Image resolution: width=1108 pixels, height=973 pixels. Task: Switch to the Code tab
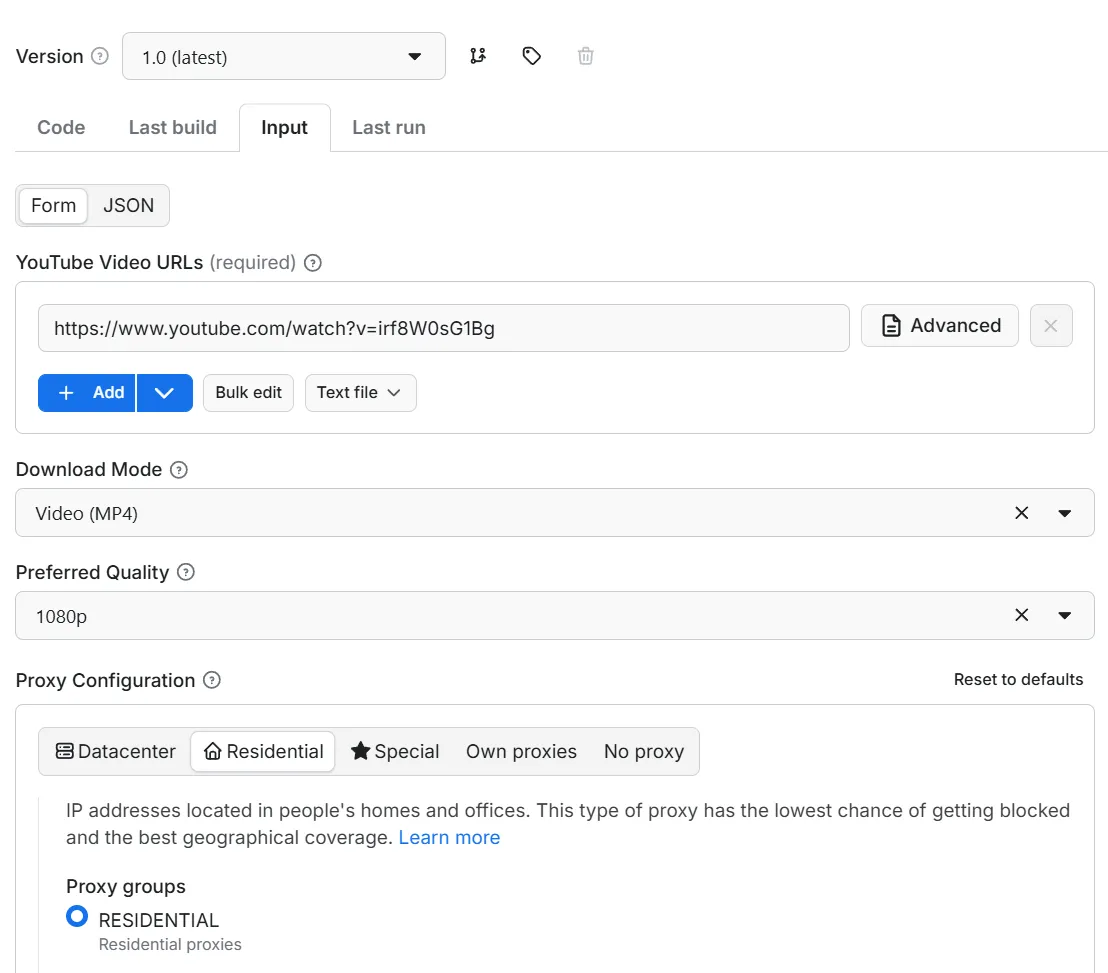tap(61, 127)
